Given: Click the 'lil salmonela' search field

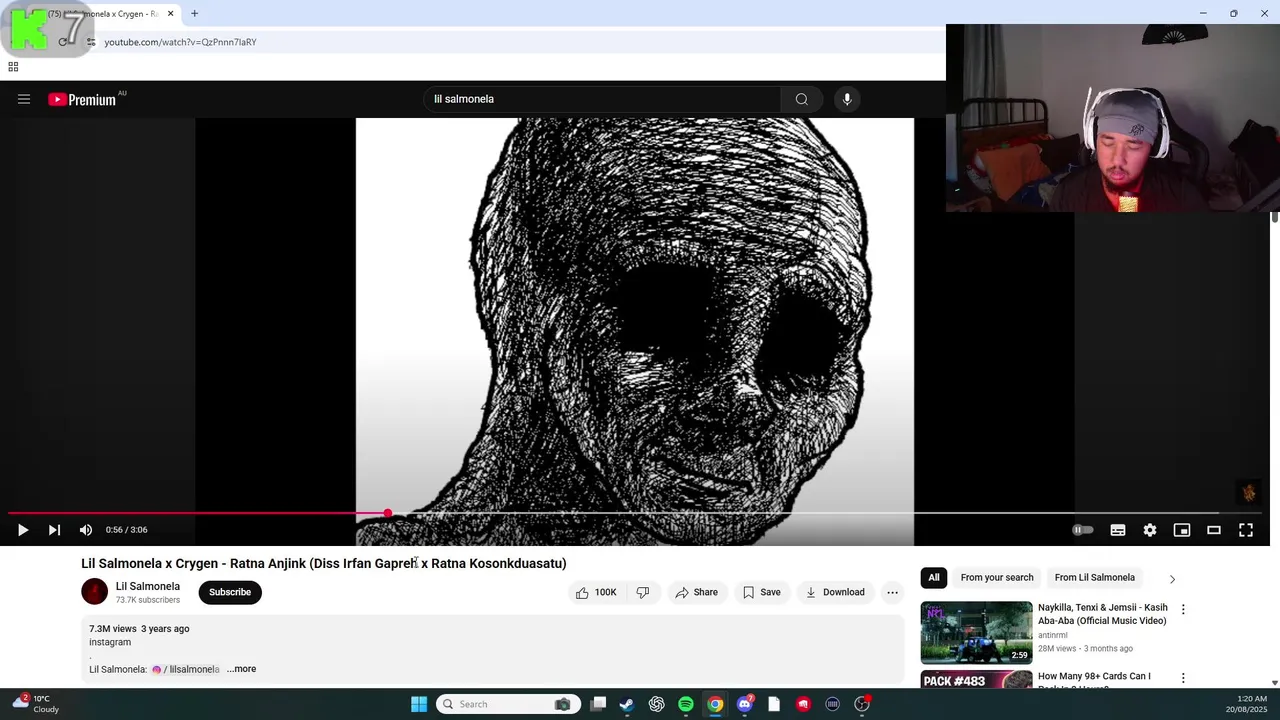Looking at the screenshot, I should coord(602,99).
